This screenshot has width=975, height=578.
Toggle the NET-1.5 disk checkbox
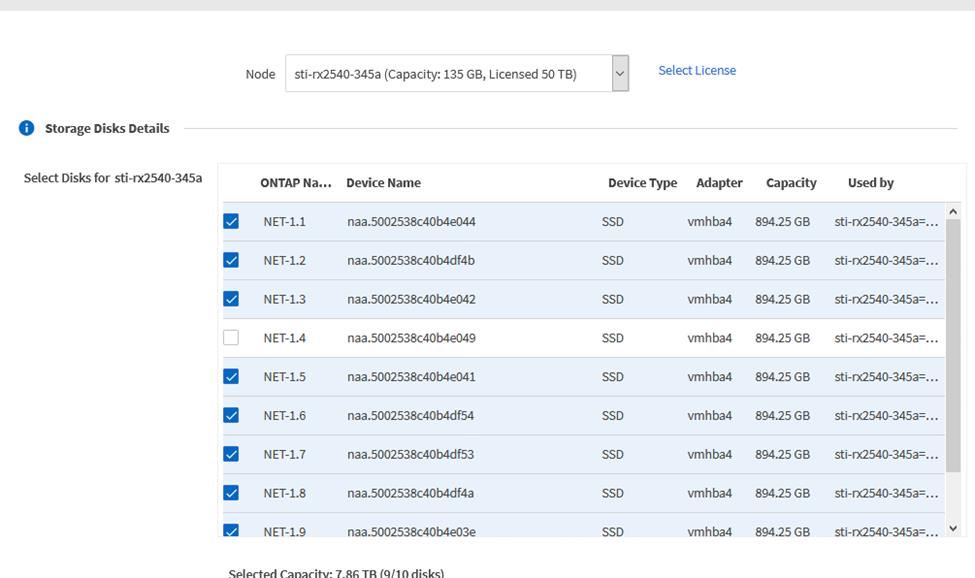click(231, 377)
